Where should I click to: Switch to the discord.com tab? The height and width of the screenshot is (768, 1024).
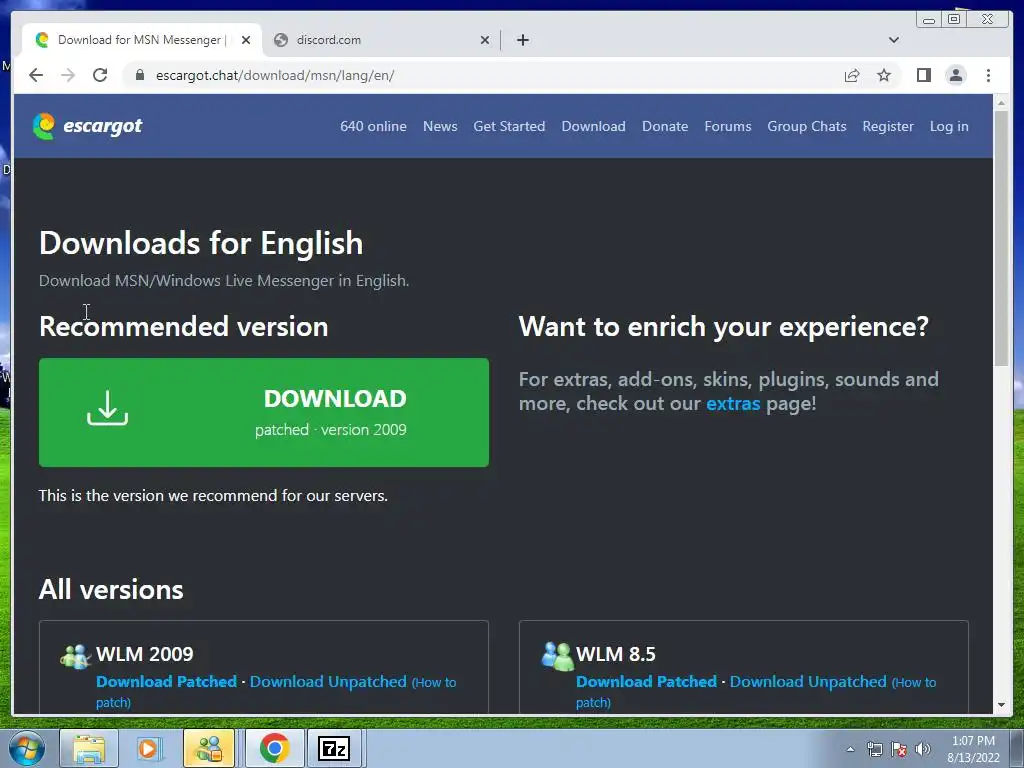[x=381, y=40]
